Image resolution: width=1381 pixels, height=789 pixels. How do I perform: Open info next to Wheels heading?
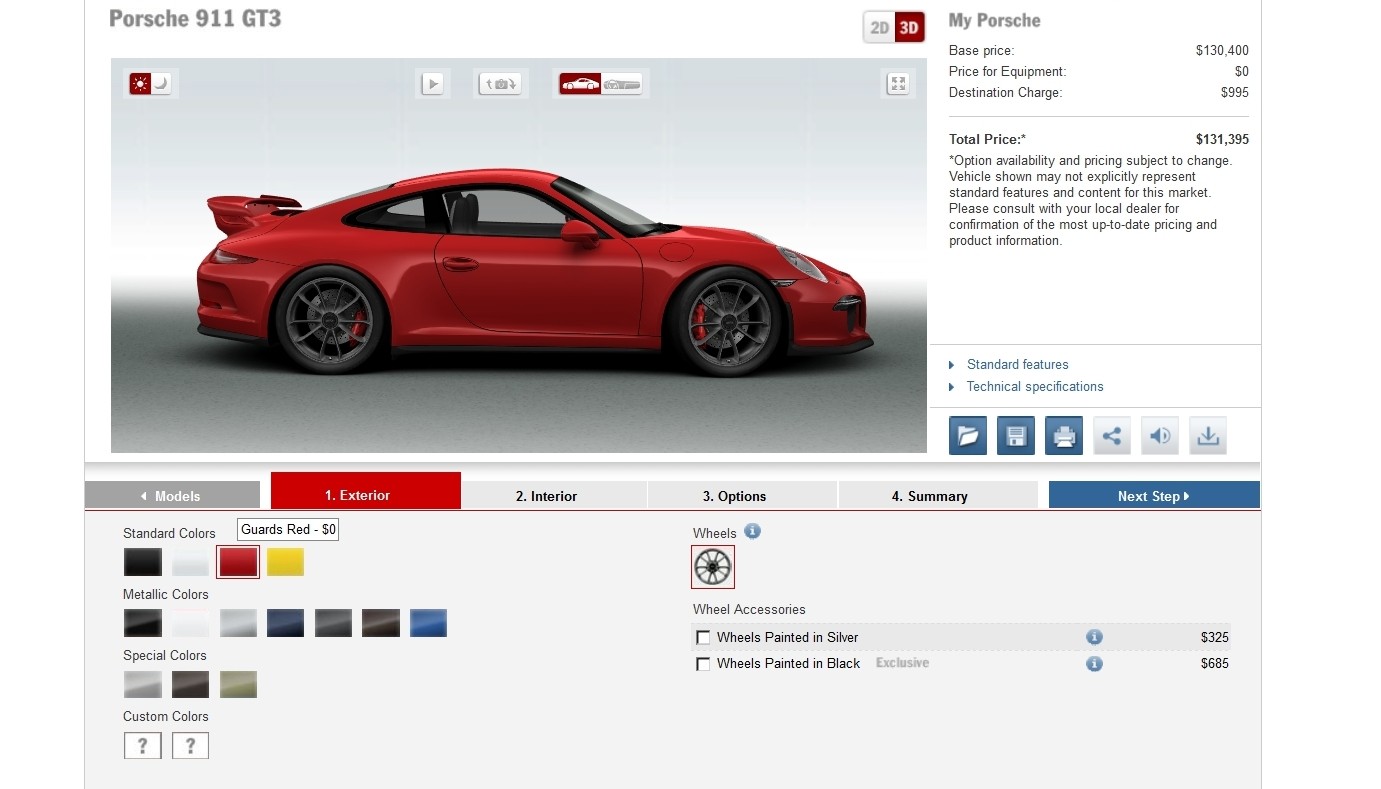coord(753,531)
